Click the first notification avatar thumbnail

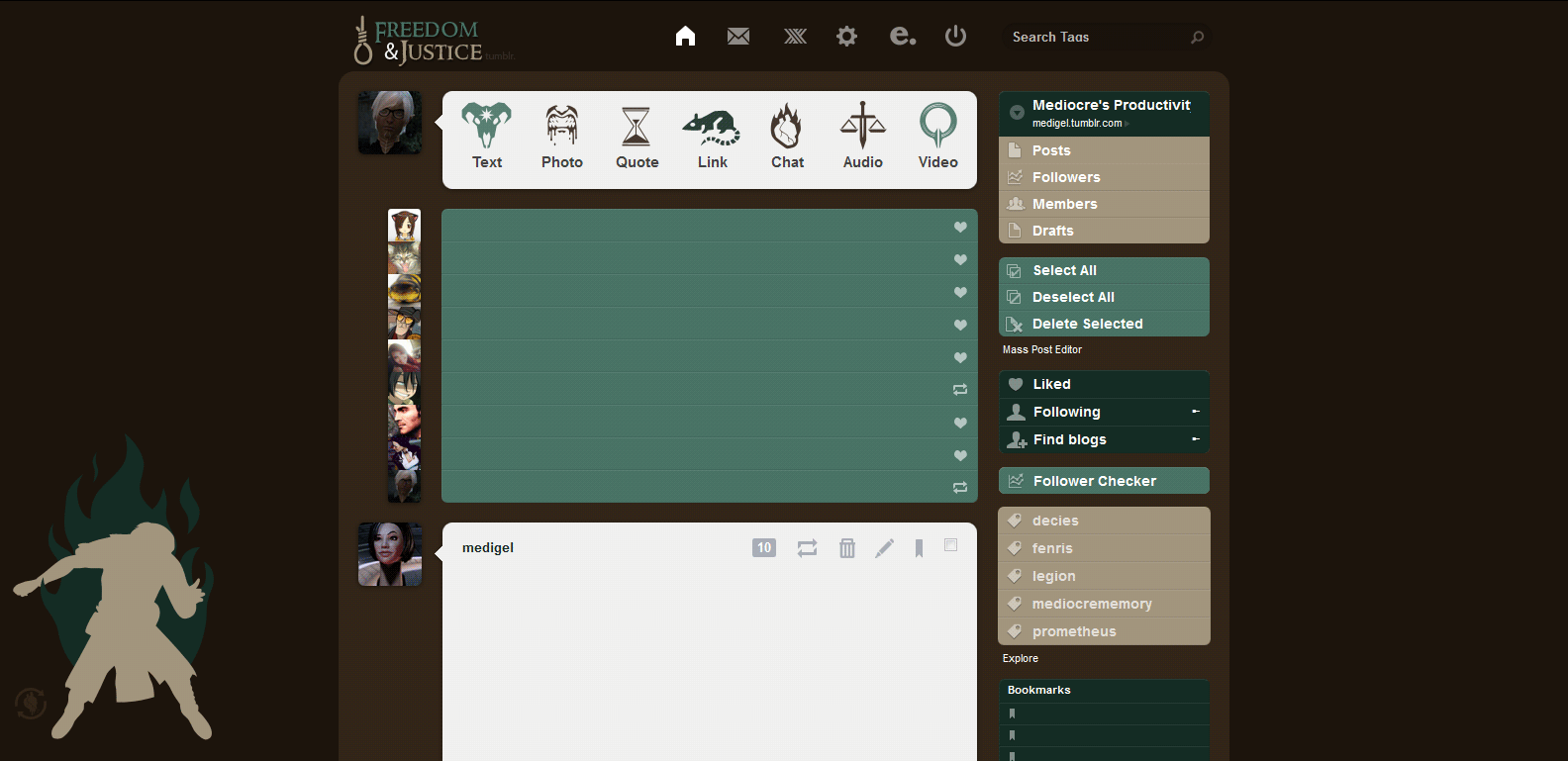[x=404, y=225]
